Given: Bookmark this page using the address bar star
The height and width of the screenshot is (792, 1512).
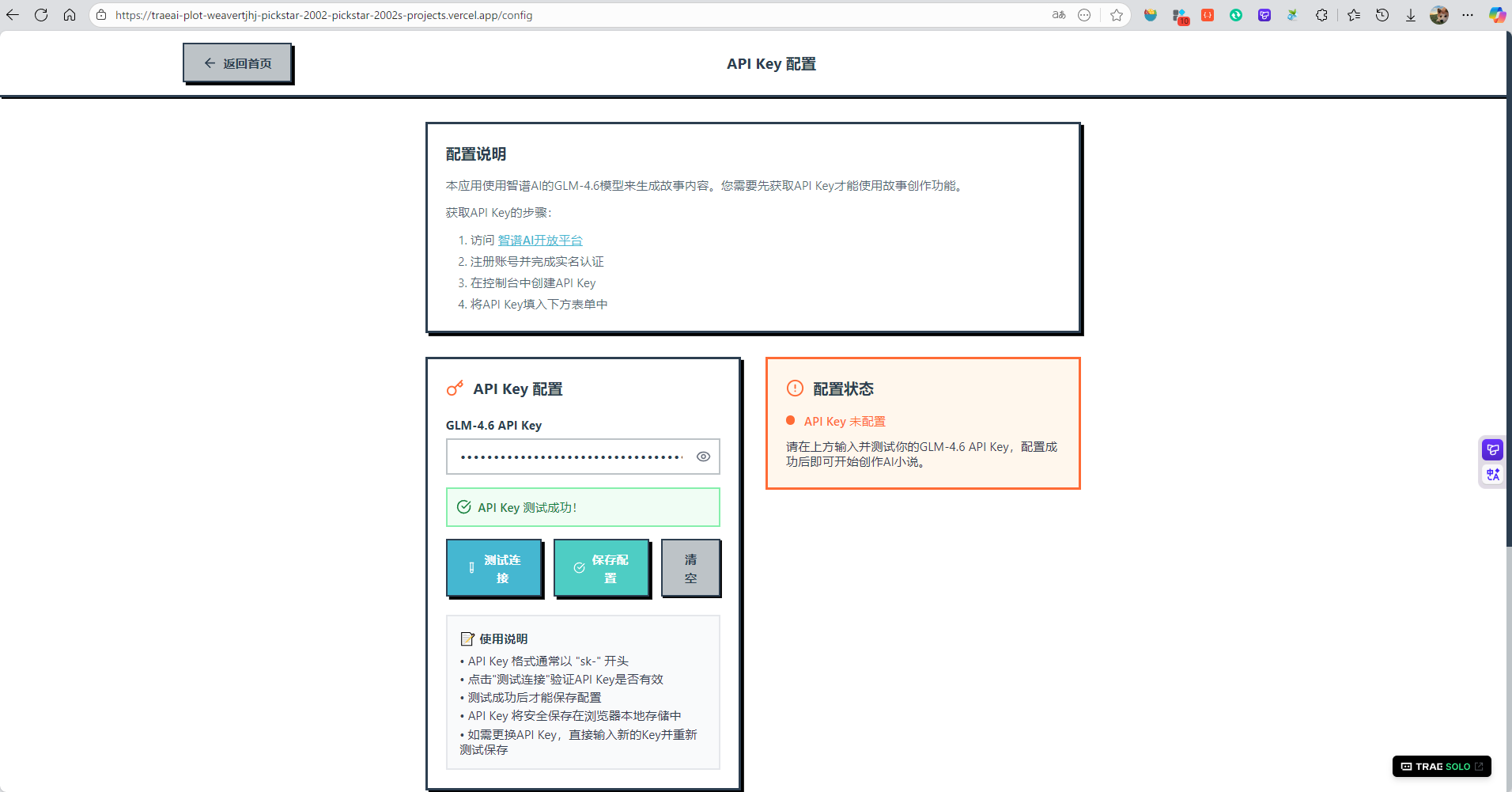Looking at the screenshot, I should tap(1117, 15).
